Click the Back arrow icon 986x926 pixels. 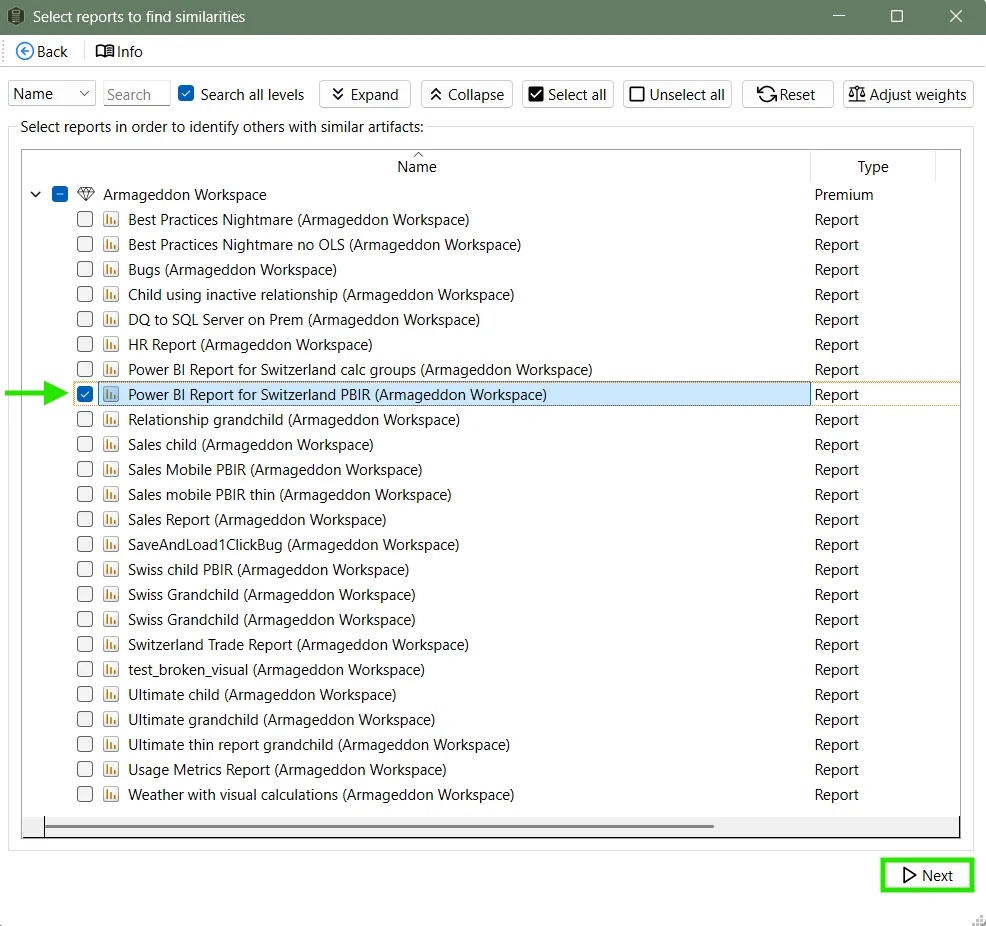pos(25,52)
